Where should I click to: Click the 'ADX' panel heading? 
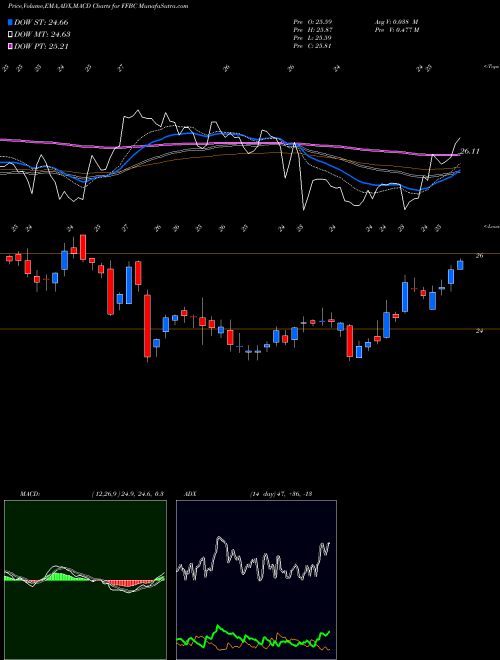pyautogui.click(x=190, y=494)
